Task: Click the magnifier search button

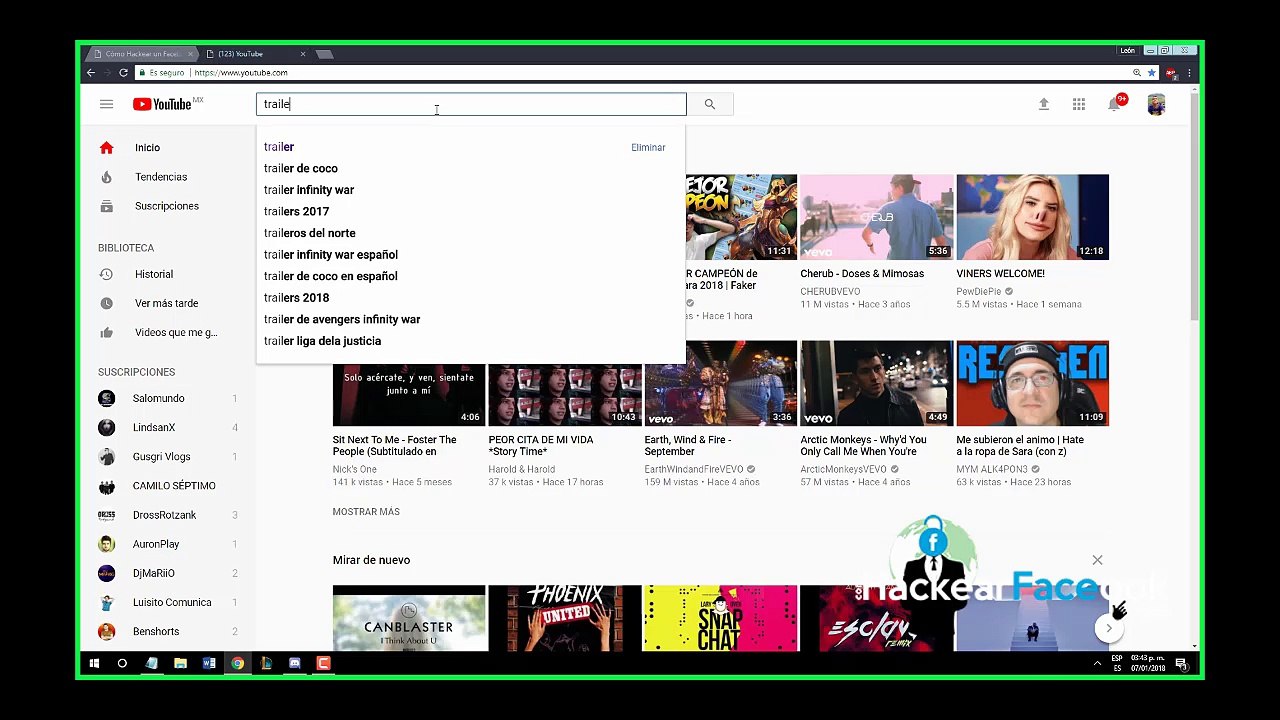Action: click(710, 104)
